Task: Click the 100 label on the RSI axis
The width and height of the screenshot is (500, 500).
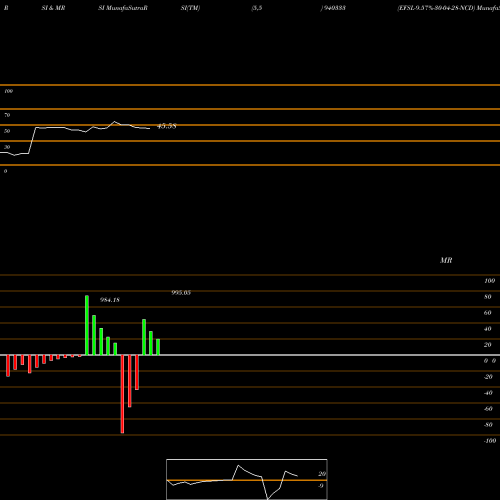Action: [8, 91]
